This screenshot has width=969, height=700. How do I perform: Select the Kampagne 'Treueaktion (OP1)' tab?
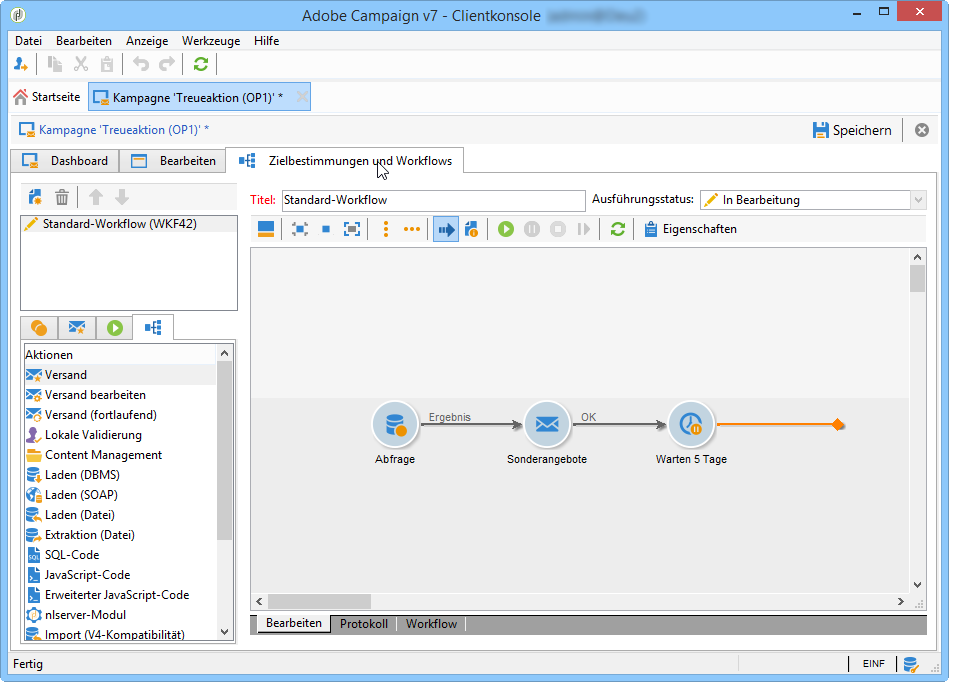pyautogui.click(x=199, y=97)
